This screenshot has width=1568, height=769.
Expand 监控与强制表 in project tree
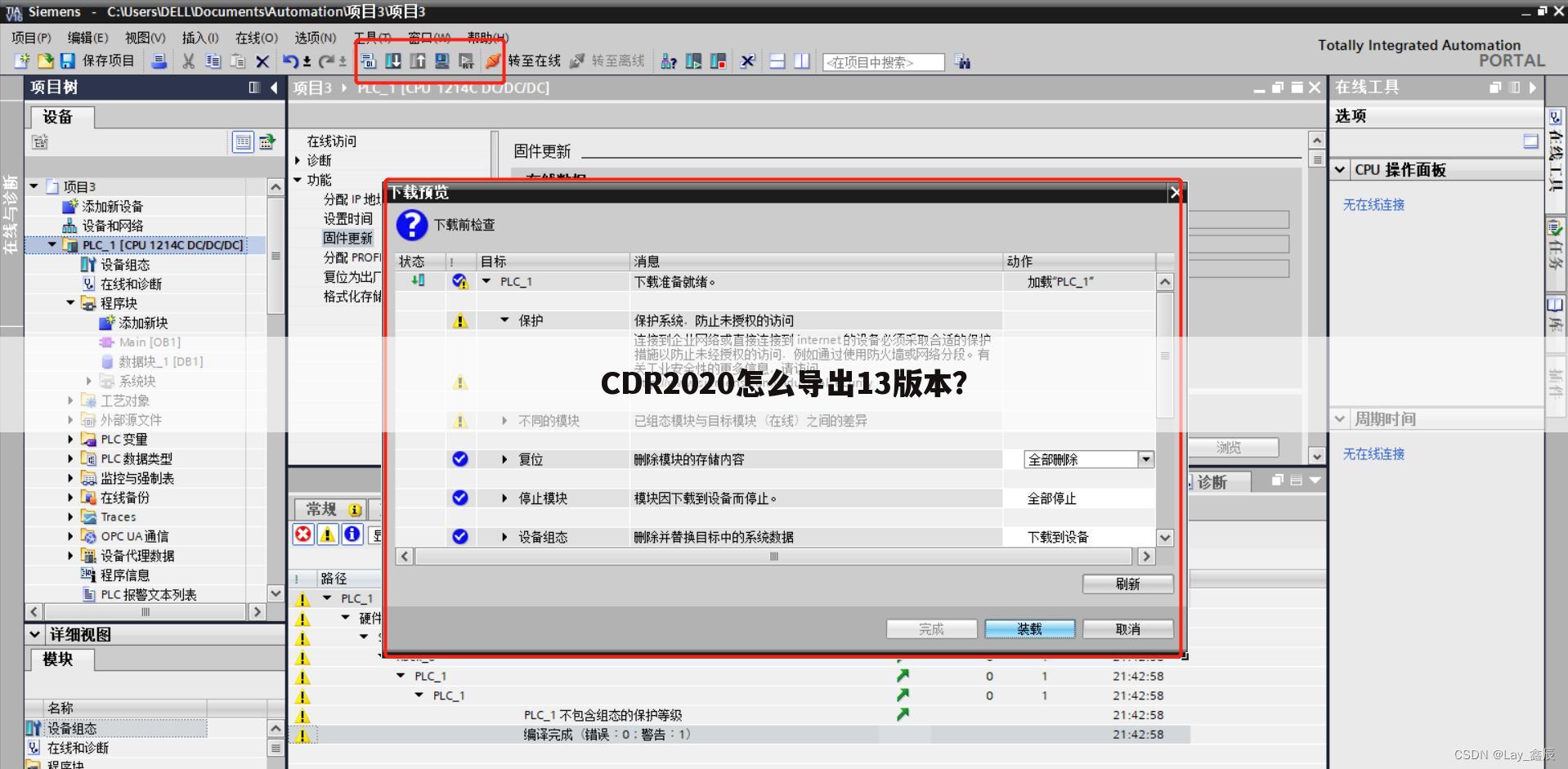tap(70, 478)
